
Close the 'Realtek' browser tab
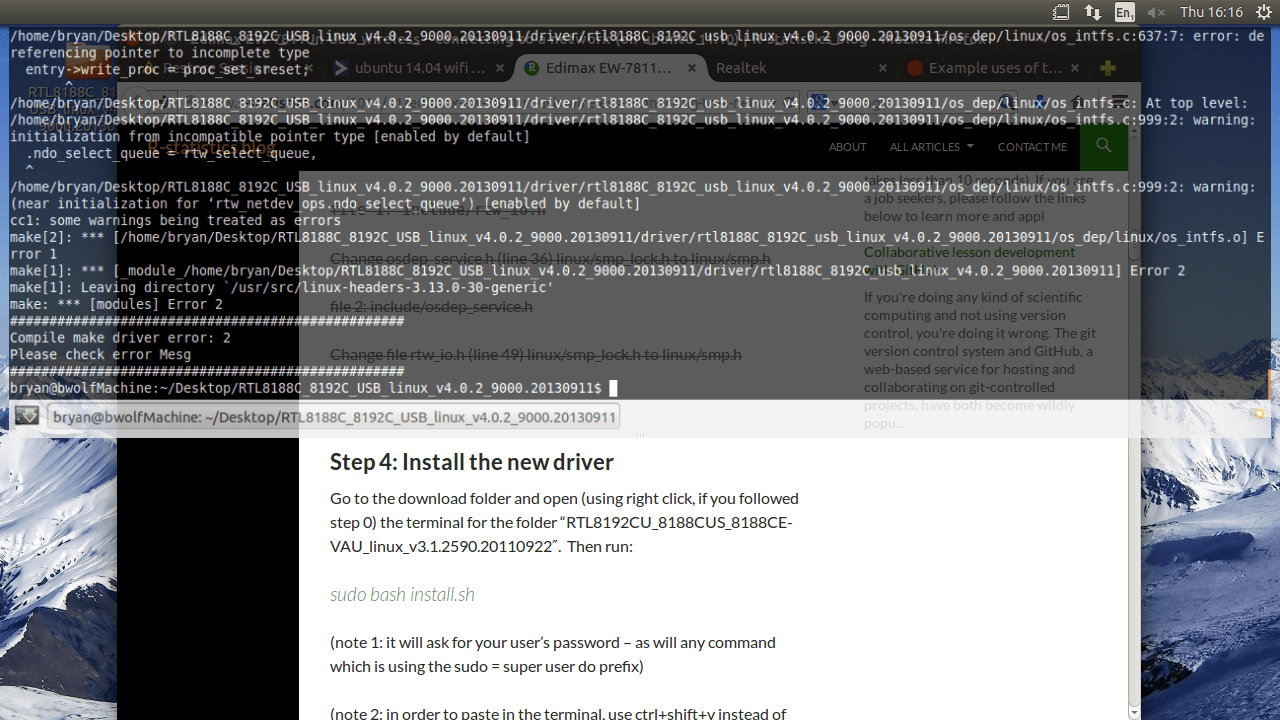point(882,68)
